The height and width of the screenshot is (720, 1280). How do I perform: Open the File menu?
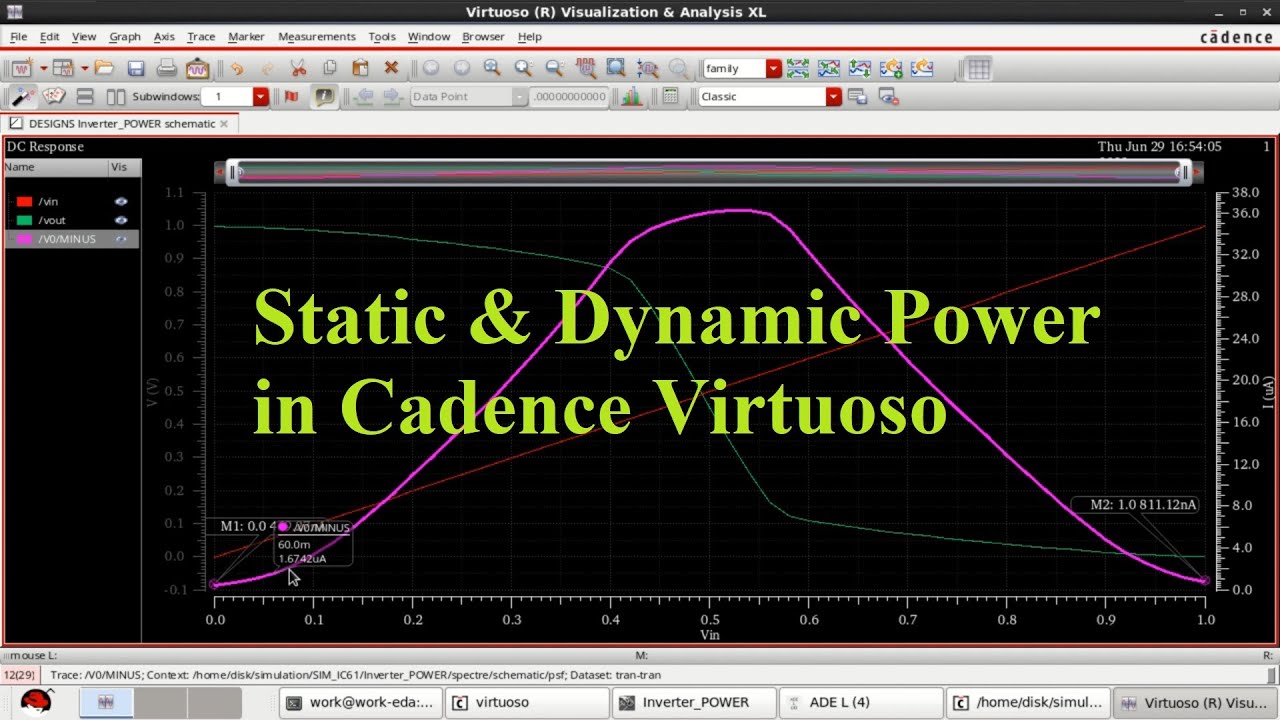pos(18,36)
